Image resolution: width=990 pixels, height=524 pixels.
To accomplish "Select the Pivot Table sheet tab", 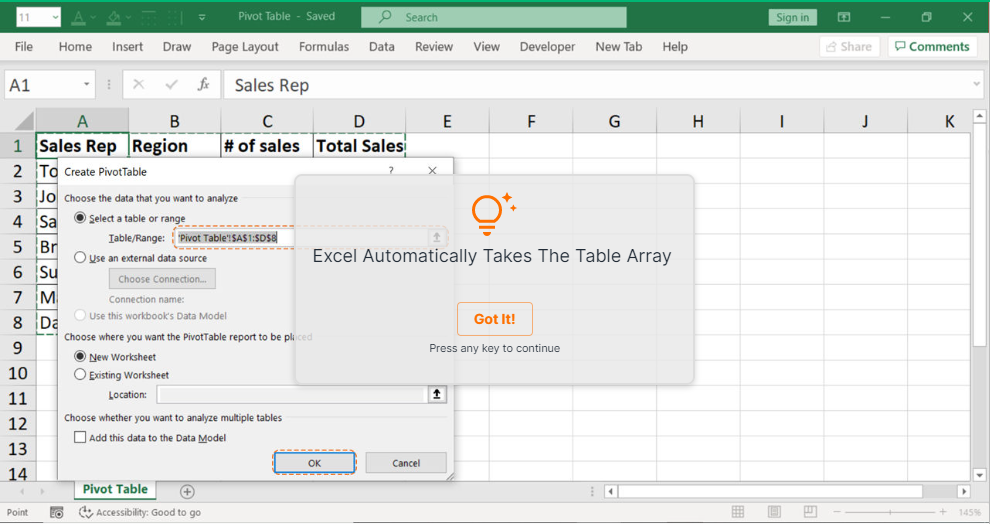I will (x=115, y=489).
